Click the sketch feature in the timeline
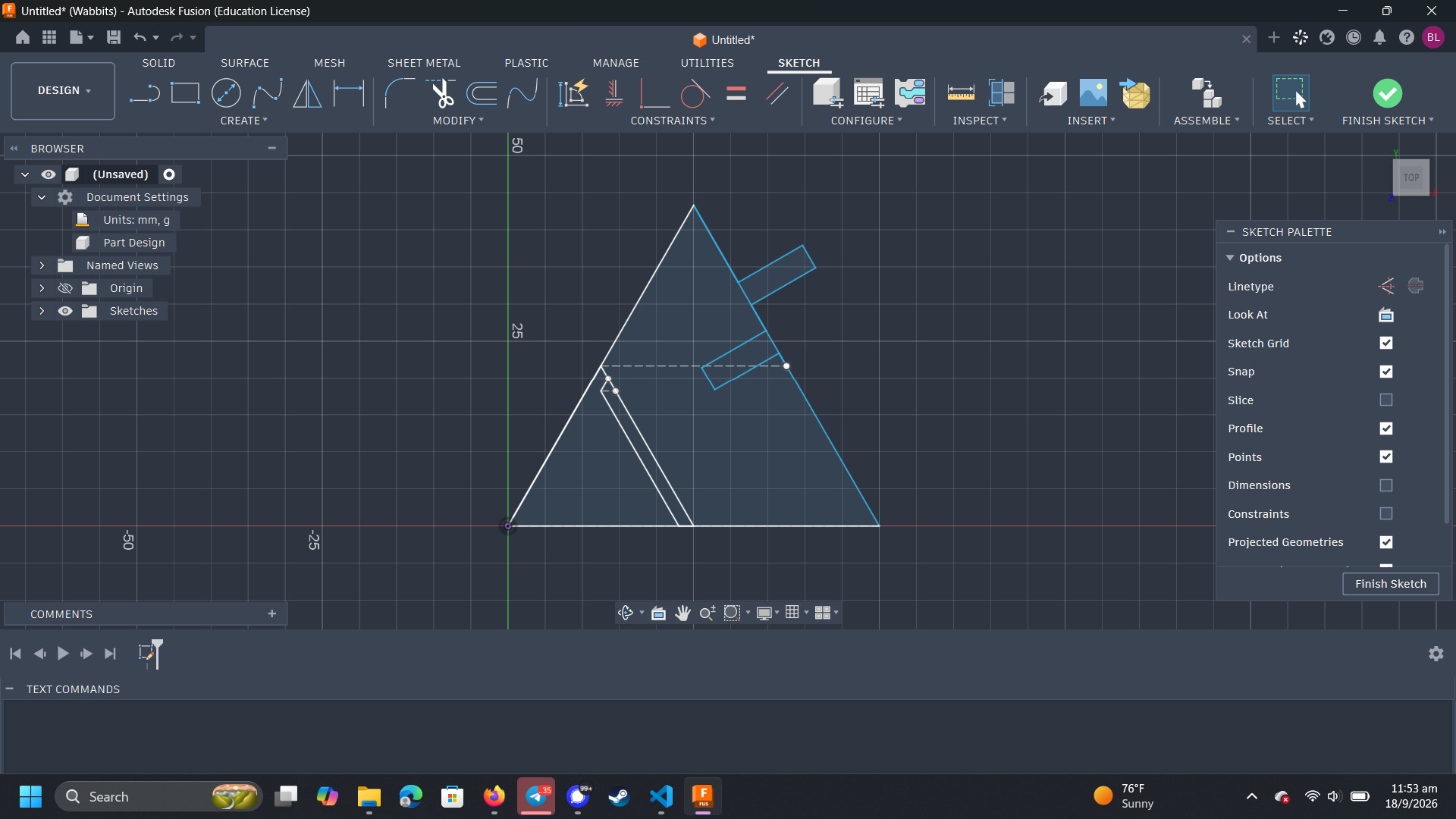 pos(146,653)
